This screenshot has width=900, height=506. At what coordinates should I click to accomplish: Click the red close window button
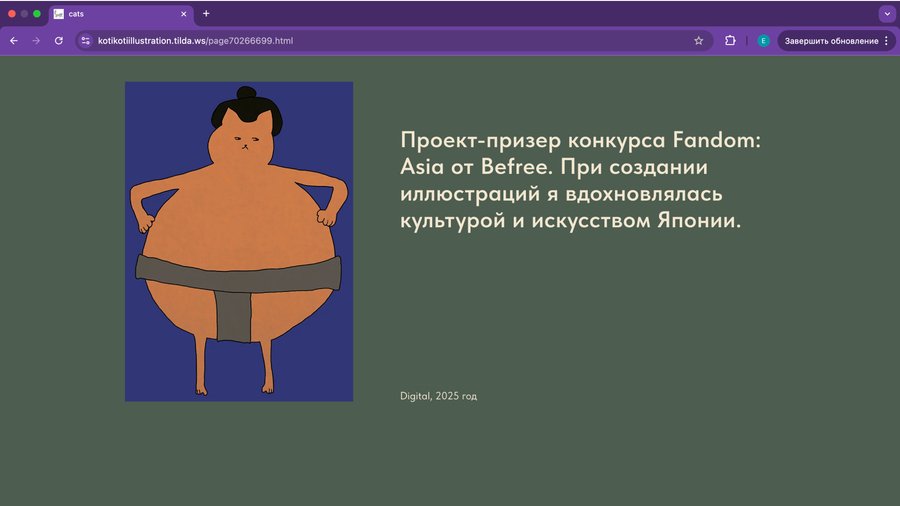(11, 14)
